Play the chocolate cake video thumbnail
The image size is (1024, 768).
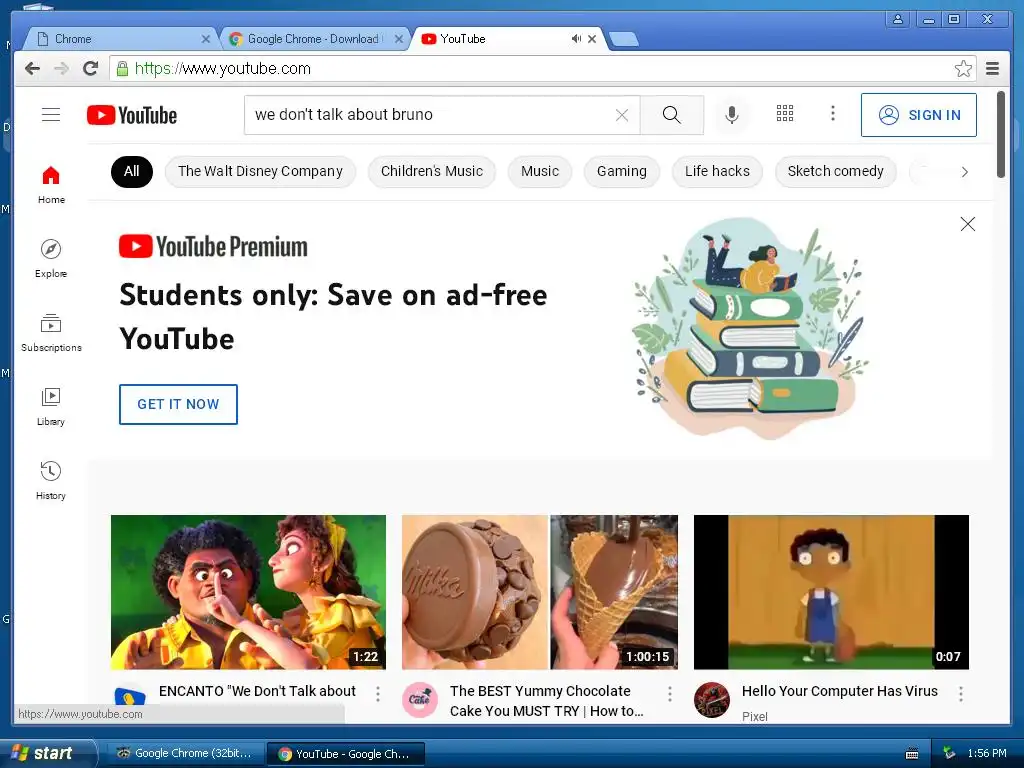coord(540,592)
